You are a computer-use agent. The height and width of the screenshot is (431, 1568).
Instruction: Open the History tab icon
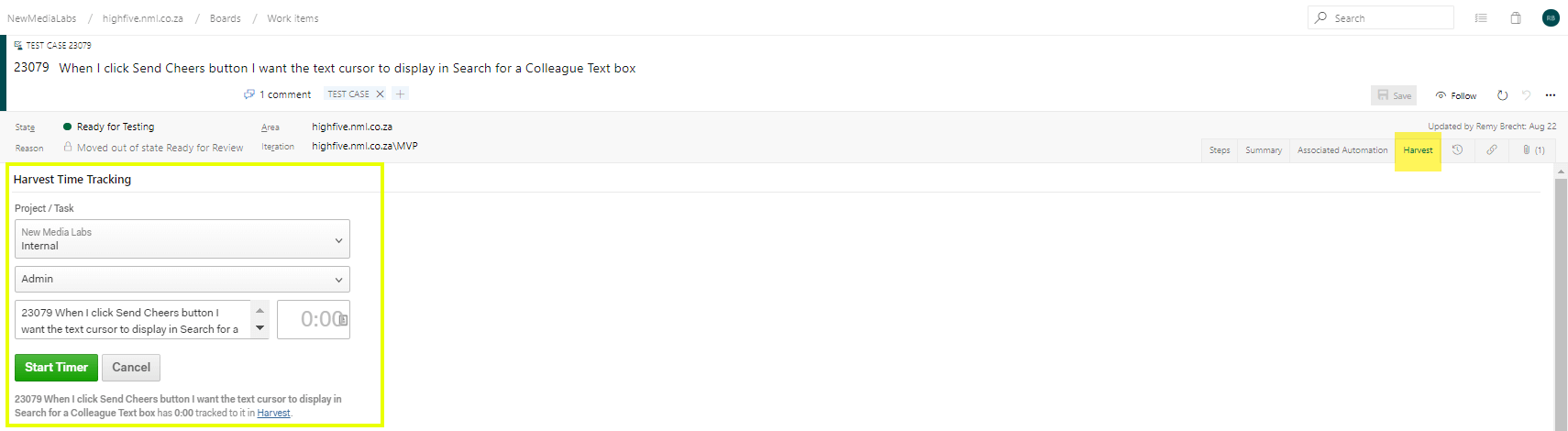pyautogui.click(x=1457, y=149)
